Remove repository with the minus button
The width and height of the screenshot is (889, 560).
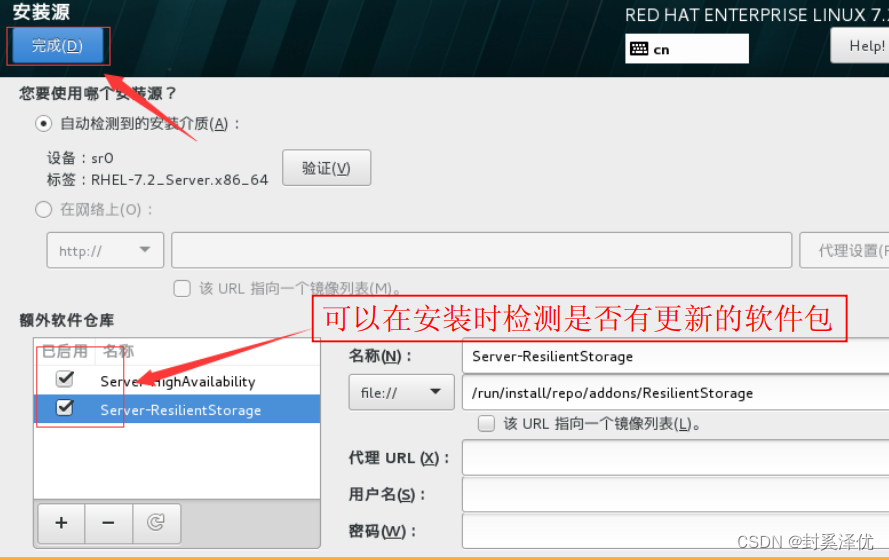coord(108,523)
